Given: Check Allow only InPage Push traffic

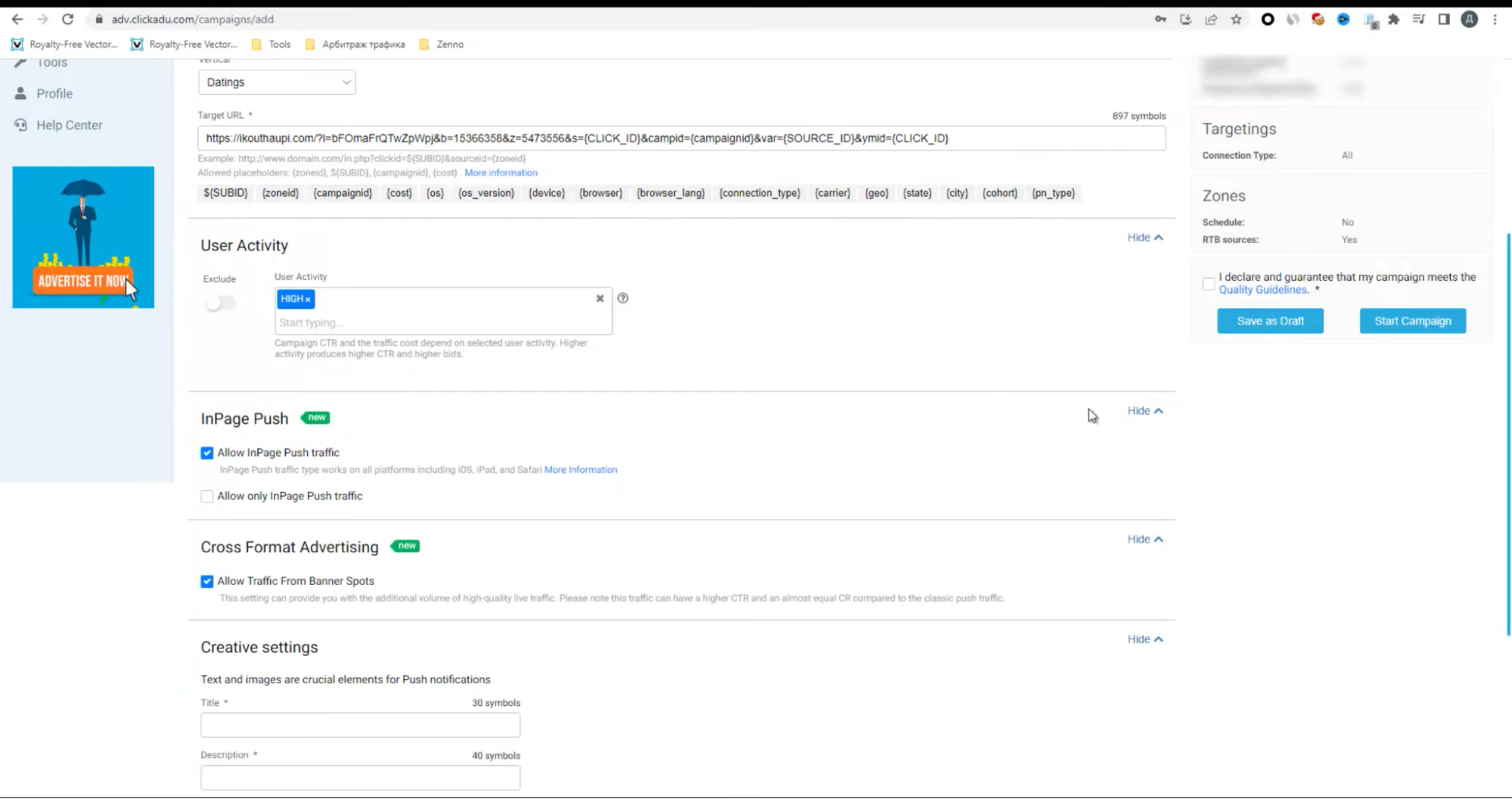Looking at the screenshot, I should coord(206,496).
